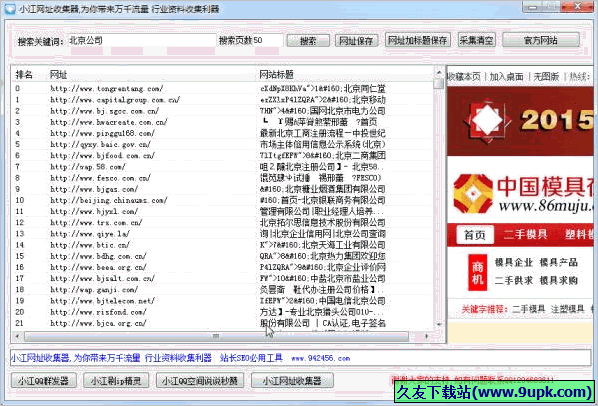
Task: Select row with www.fesco.com.cn URL
Action: (223, 178)
